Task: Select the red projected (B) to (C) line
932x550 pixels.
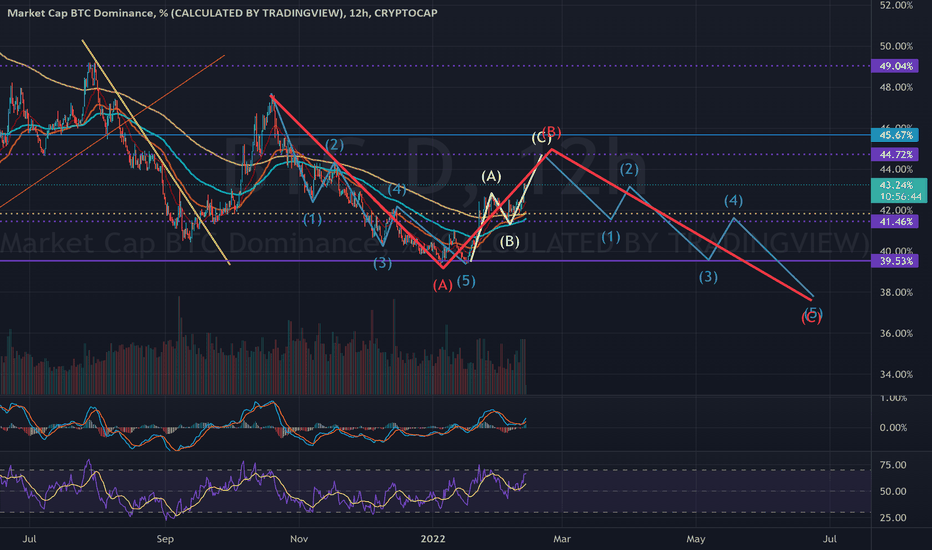Action: tap(682, 225)
